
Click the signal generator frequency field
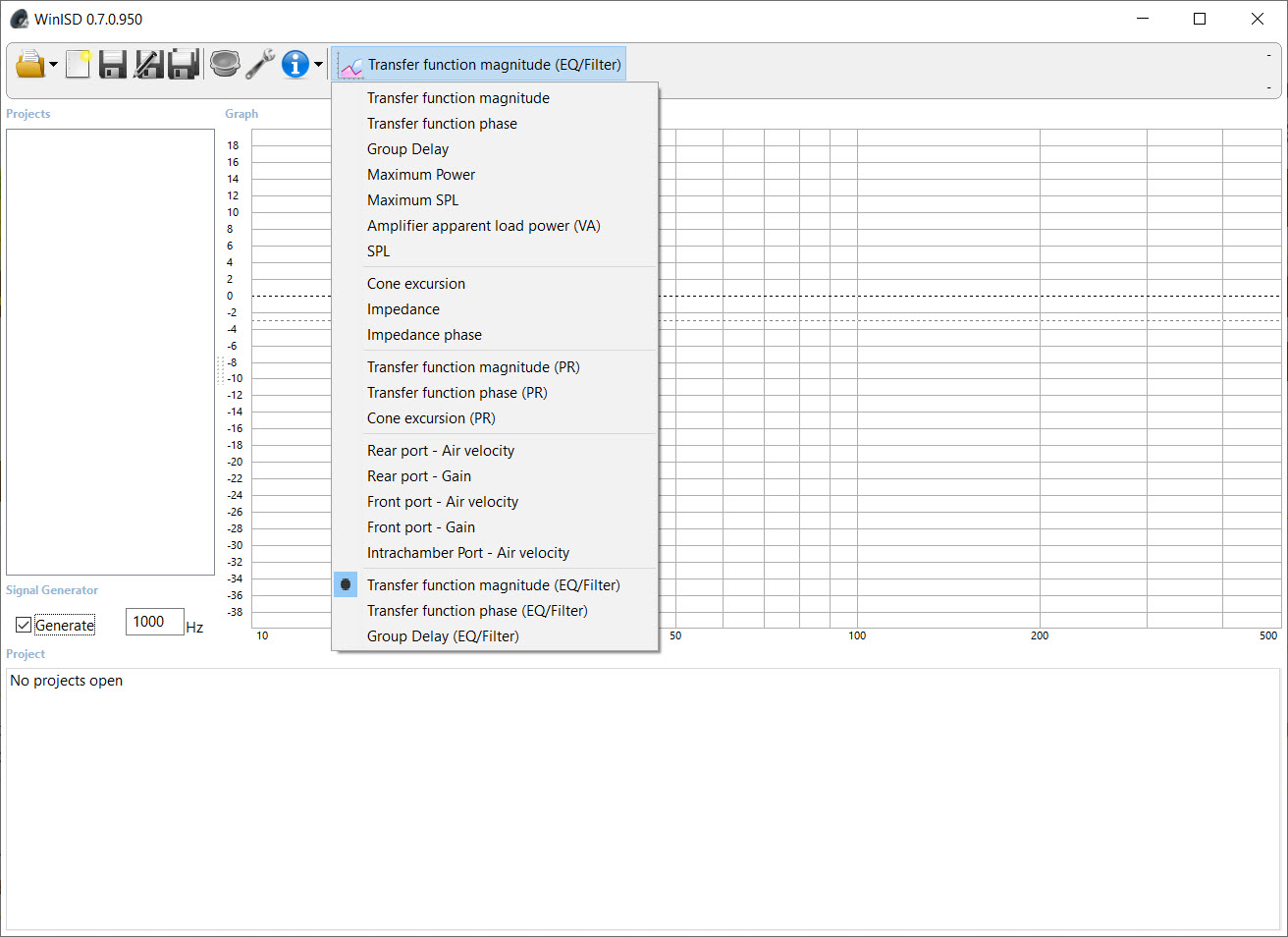pos(154,622)
